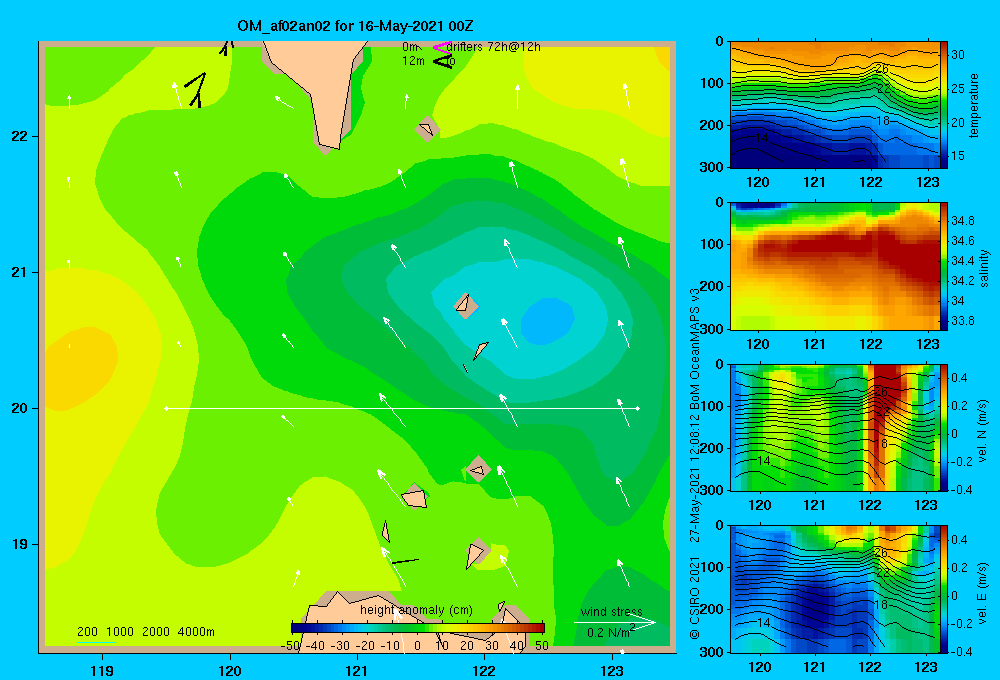Click latitude label 22 on main map
This screenshot has width=1000, height=680.
pyautogui.click(x=20, y=136)
